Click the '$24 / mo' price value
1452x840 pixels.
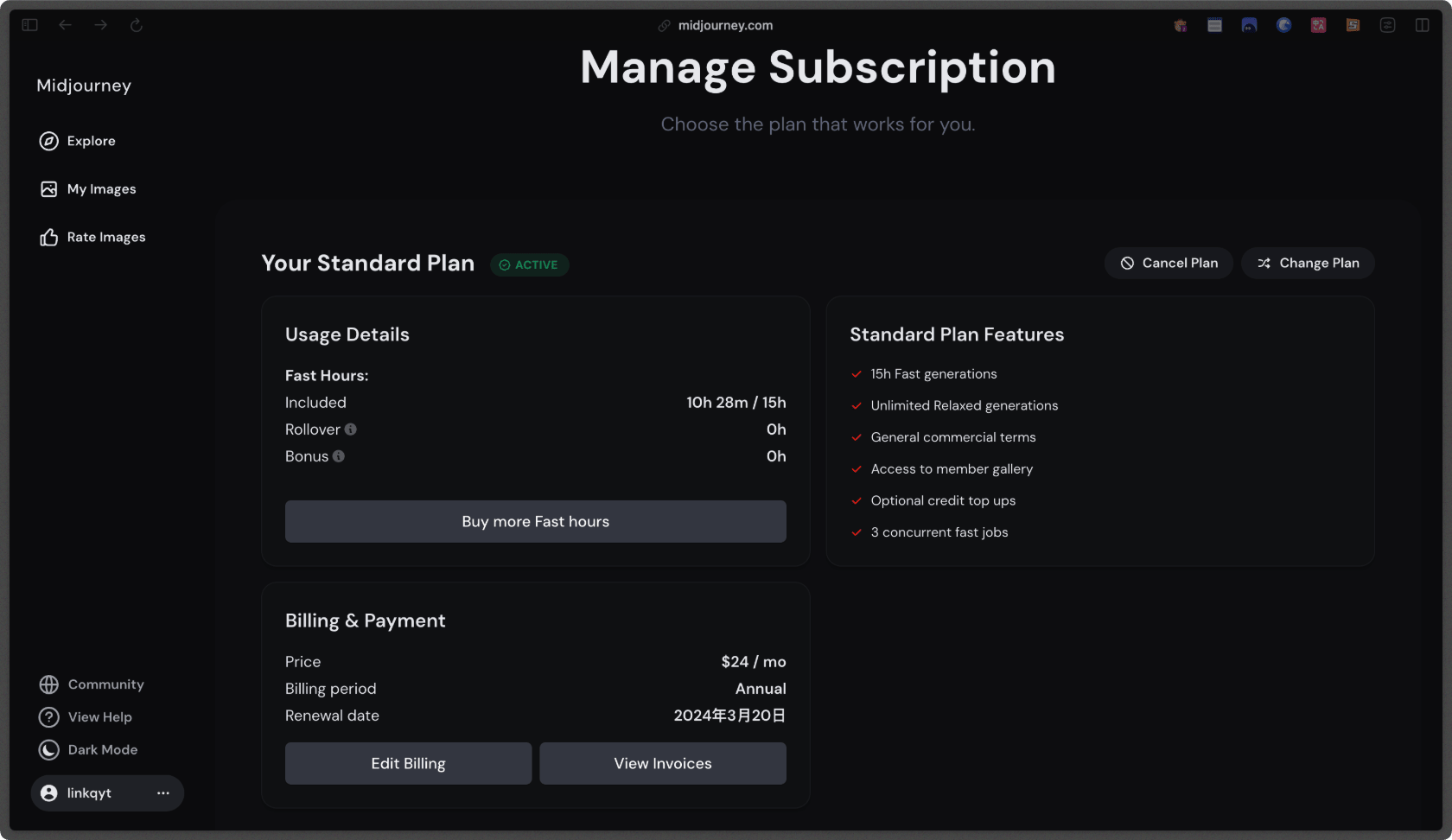click(754, 662)
